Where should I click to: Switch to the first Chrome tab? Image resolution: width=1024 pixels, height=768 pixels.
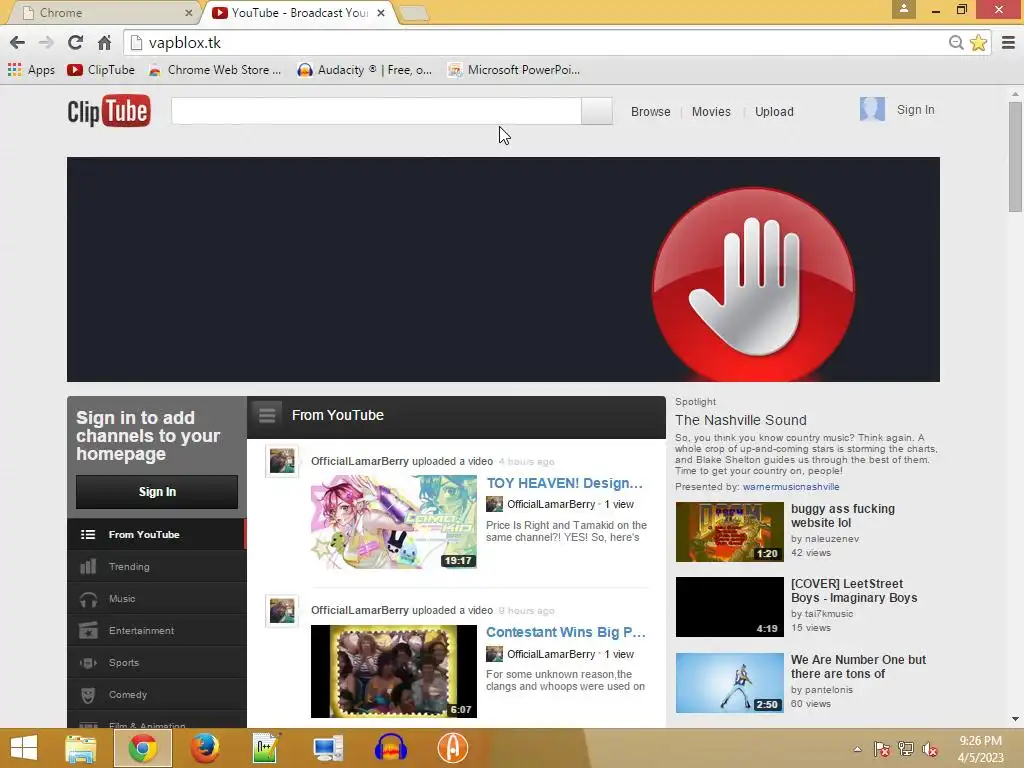(x=104, y=12)
